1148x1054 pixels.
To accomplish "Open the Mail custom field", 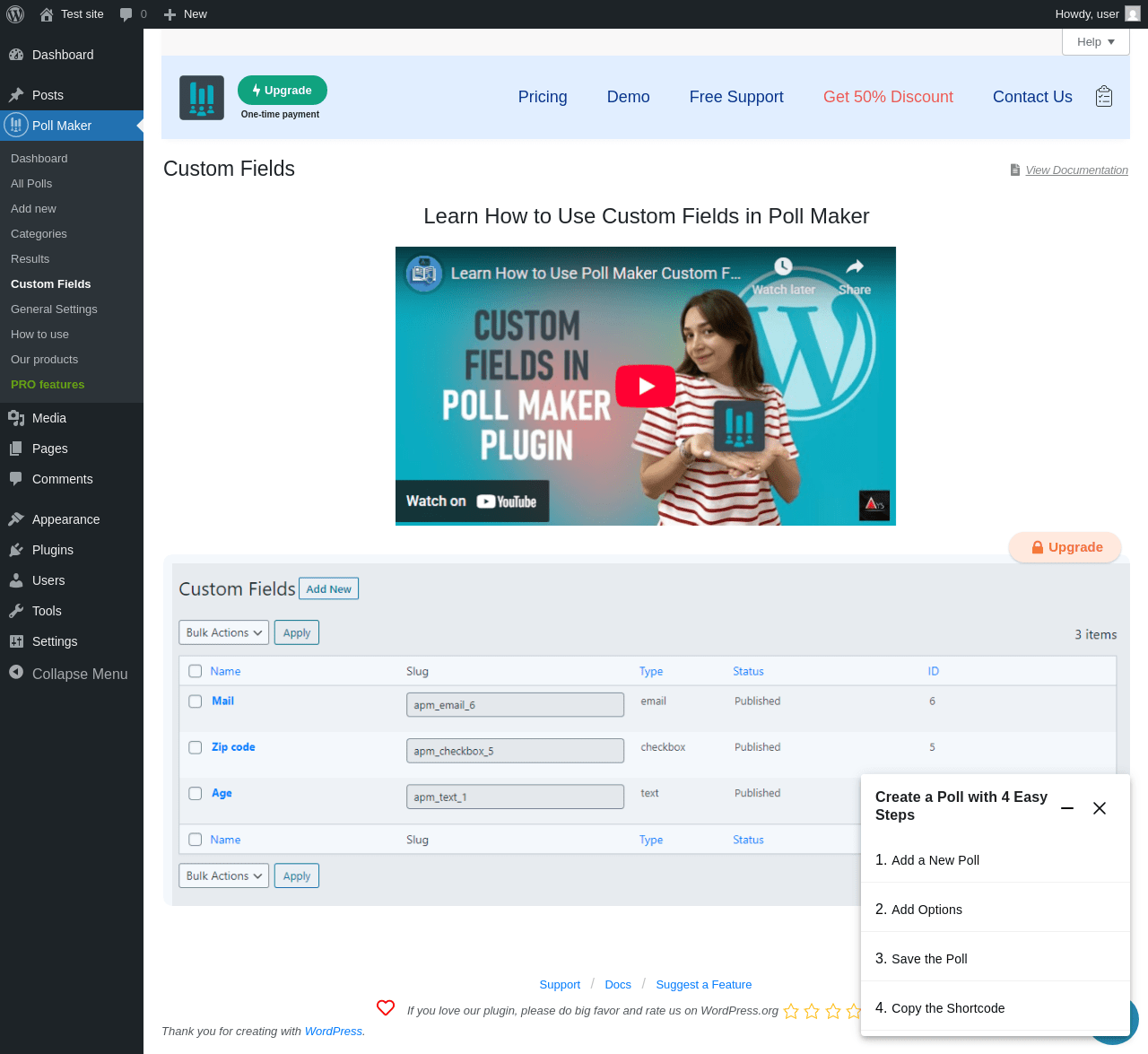I will pyautogui.click(x=222, y=701).
